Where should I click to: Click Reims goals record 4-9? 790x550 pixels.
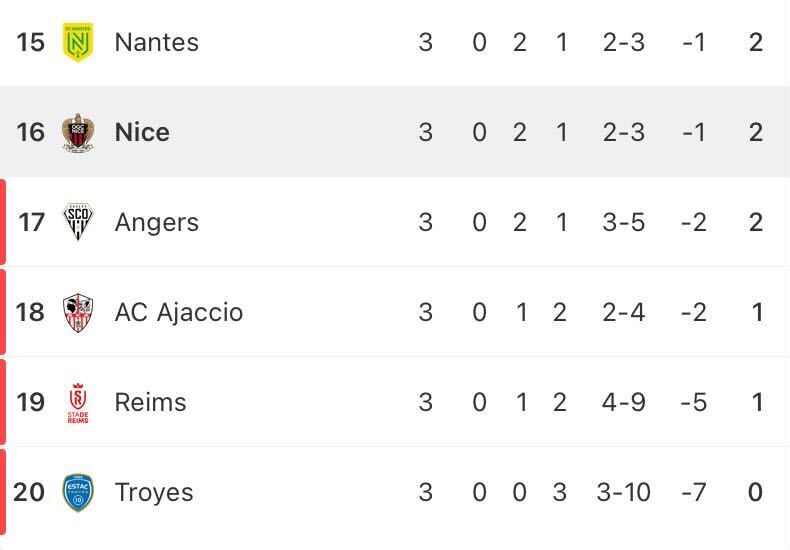coord(623,402)
